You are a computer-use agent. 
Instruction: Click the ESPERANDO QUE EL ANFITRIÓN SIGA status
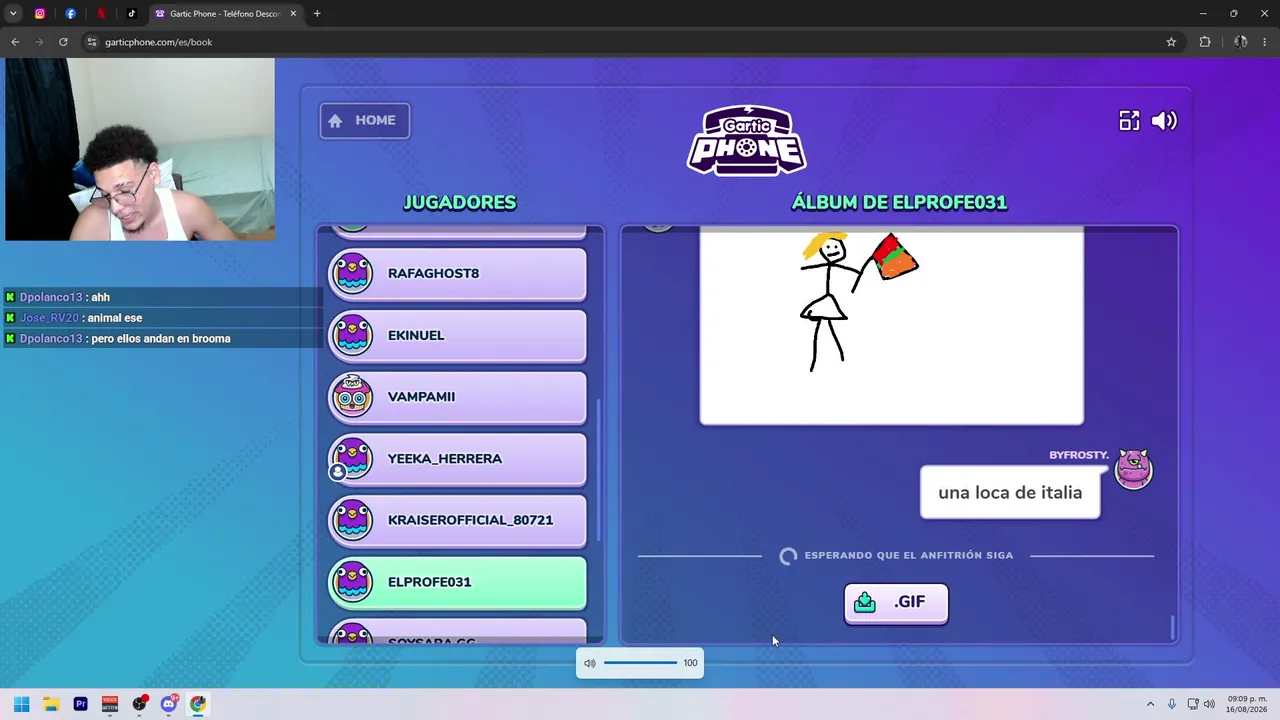pos(909,555)
